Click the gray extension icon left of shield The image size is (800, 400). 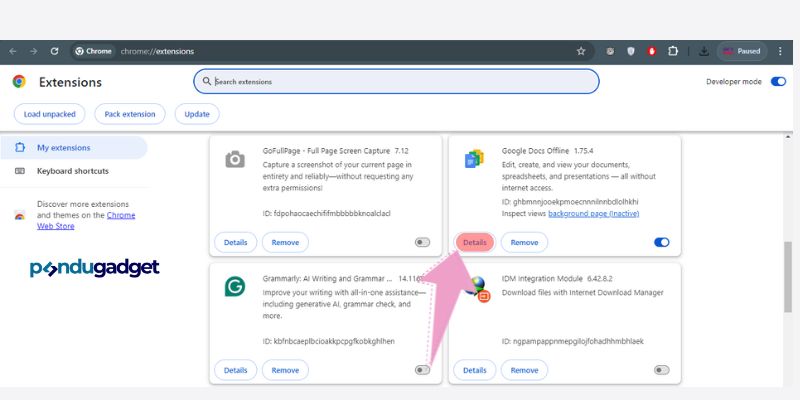click(x=610, y=51)
